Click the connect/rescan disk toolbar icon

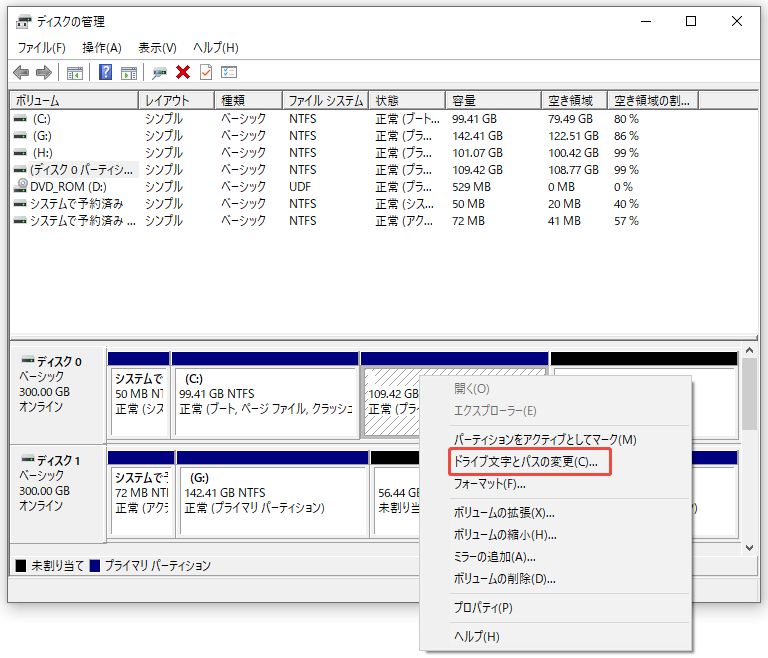pyautogui.click(x=159, y=73)
